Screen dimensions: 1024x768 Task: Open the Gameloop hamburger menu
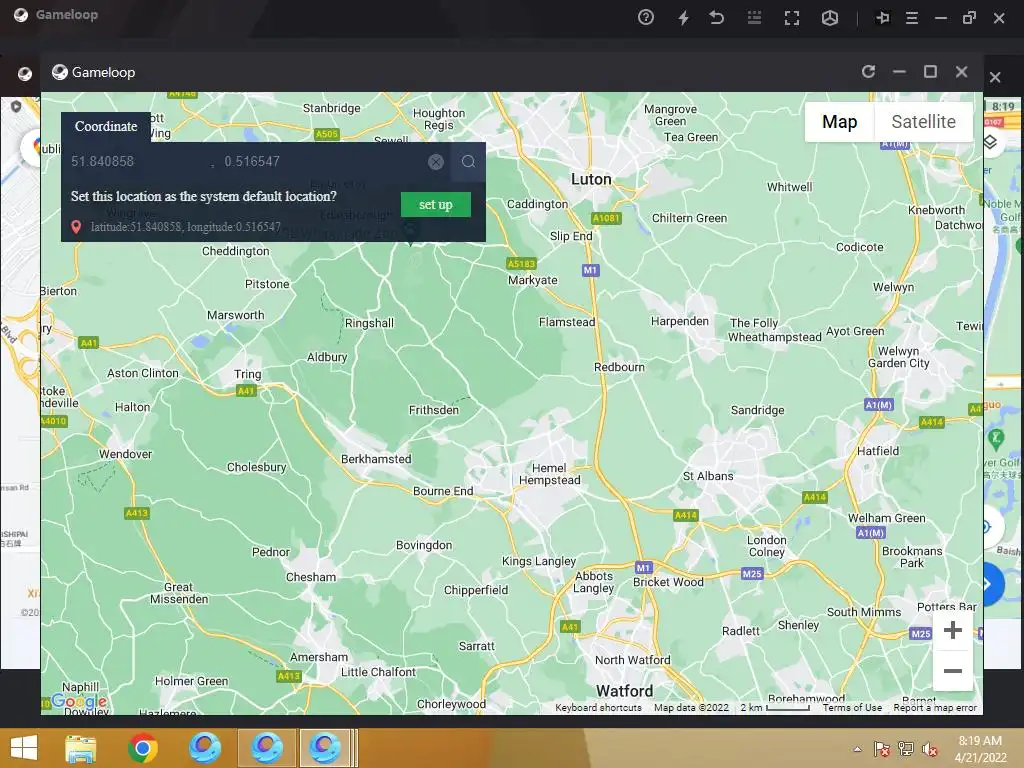[x=912, y=18]
